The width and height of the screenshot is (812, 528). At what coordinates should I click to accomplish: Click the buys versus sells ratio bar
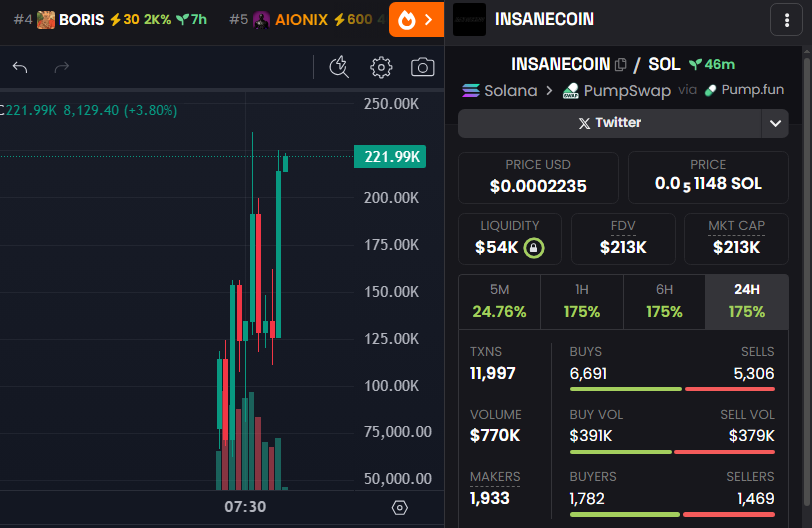pos(672,389)
